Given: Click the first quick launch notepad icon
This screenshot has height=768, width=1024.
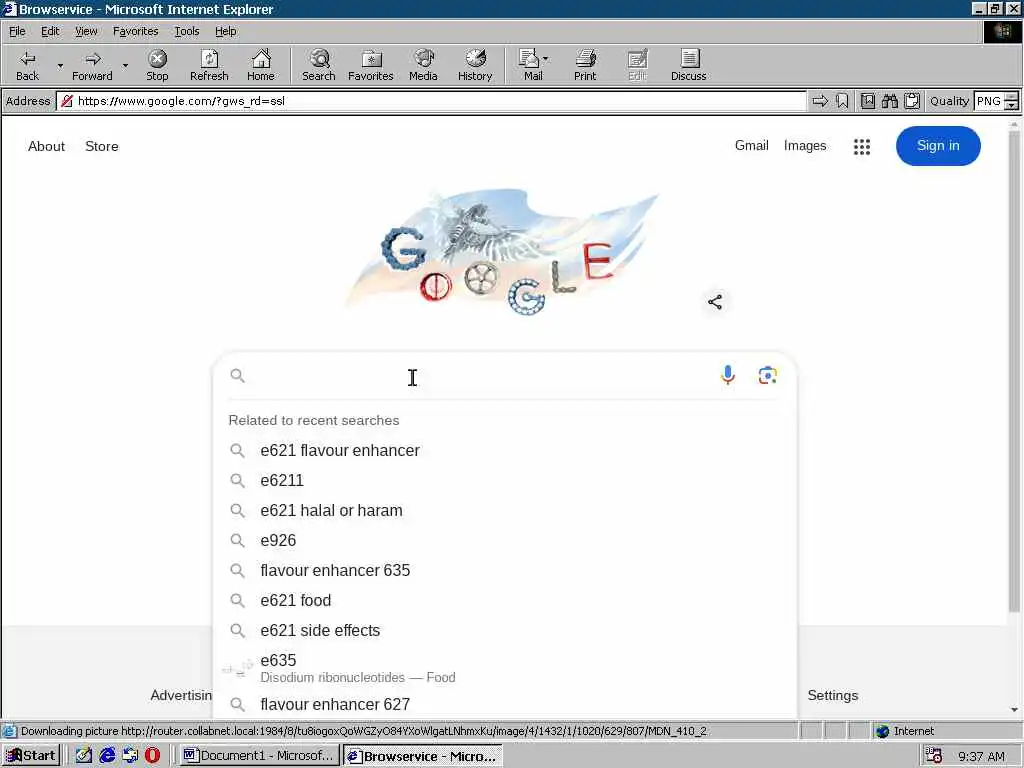Looking at the screenshot, I should [x=84, y=756].
